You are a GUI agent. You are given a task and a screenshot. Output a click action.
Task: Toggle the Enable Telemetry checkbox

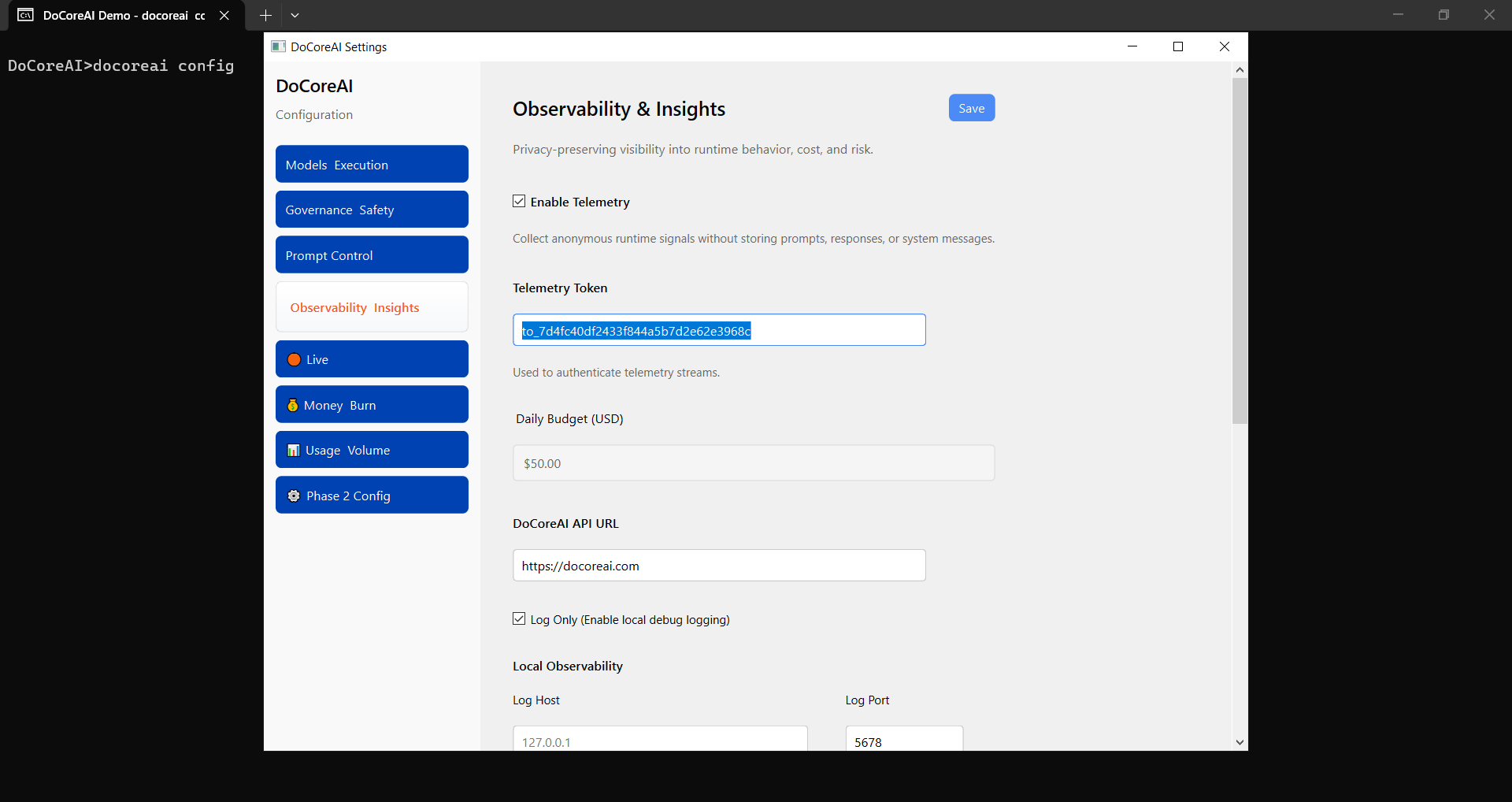519,202
